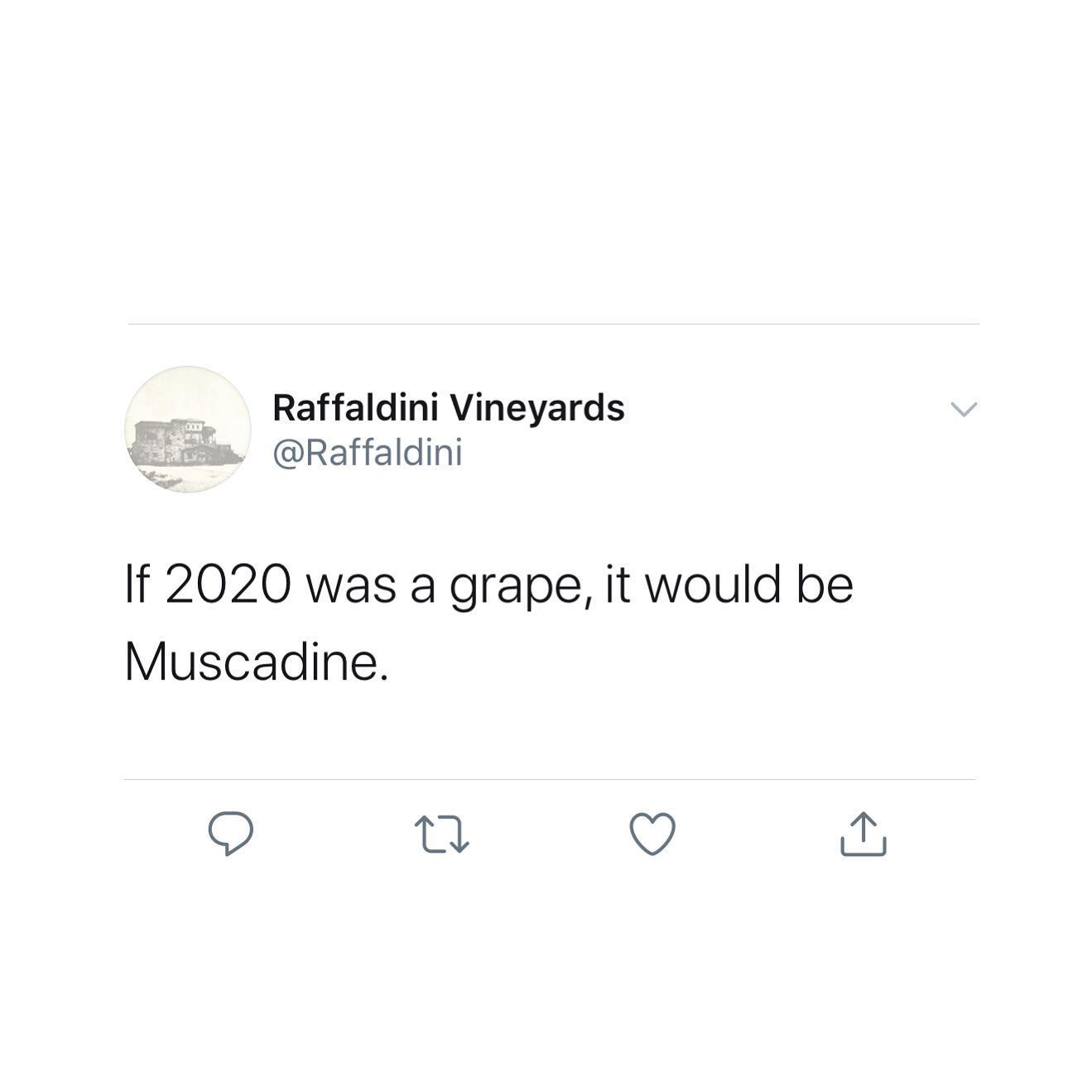Toggle the heart favorite on this tweet
This screenshot has width=1092, height=1092.
(652, 834)
